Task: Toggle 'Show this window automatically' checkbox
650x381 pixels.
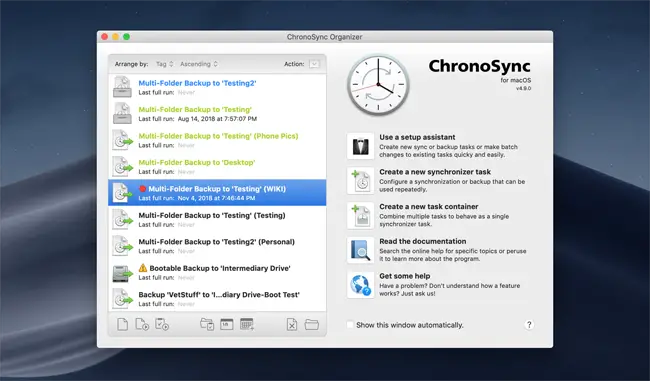Action: click(350, 325)
